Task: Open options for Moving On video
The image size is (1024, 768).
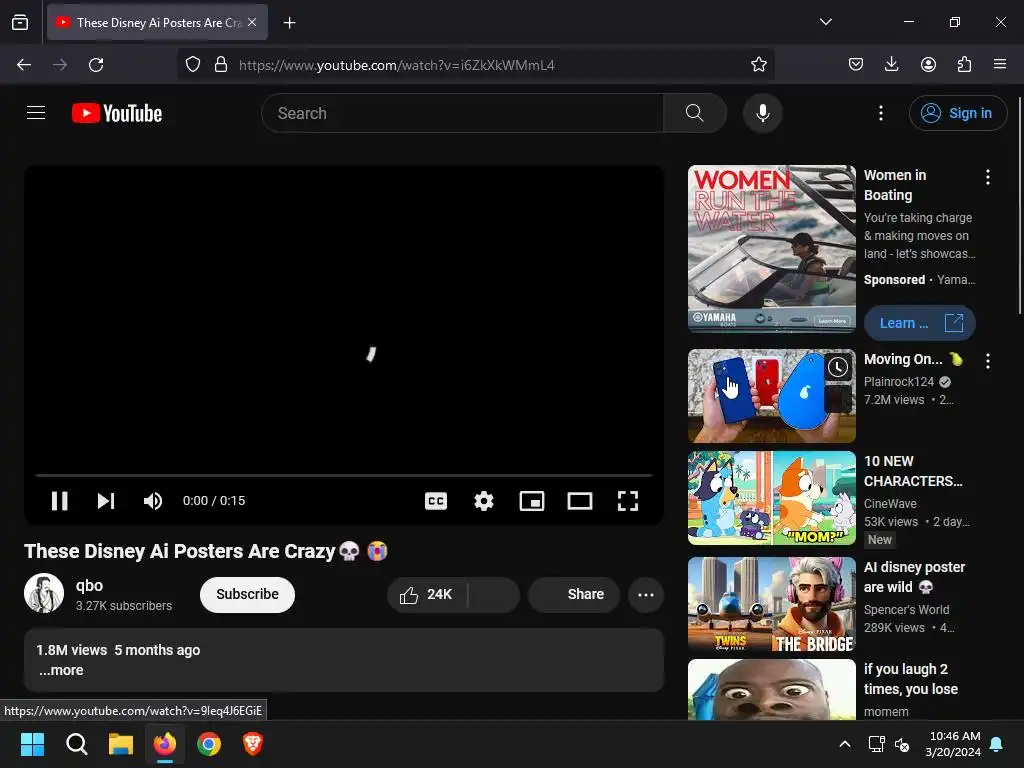Action: (x=987, y=360)
